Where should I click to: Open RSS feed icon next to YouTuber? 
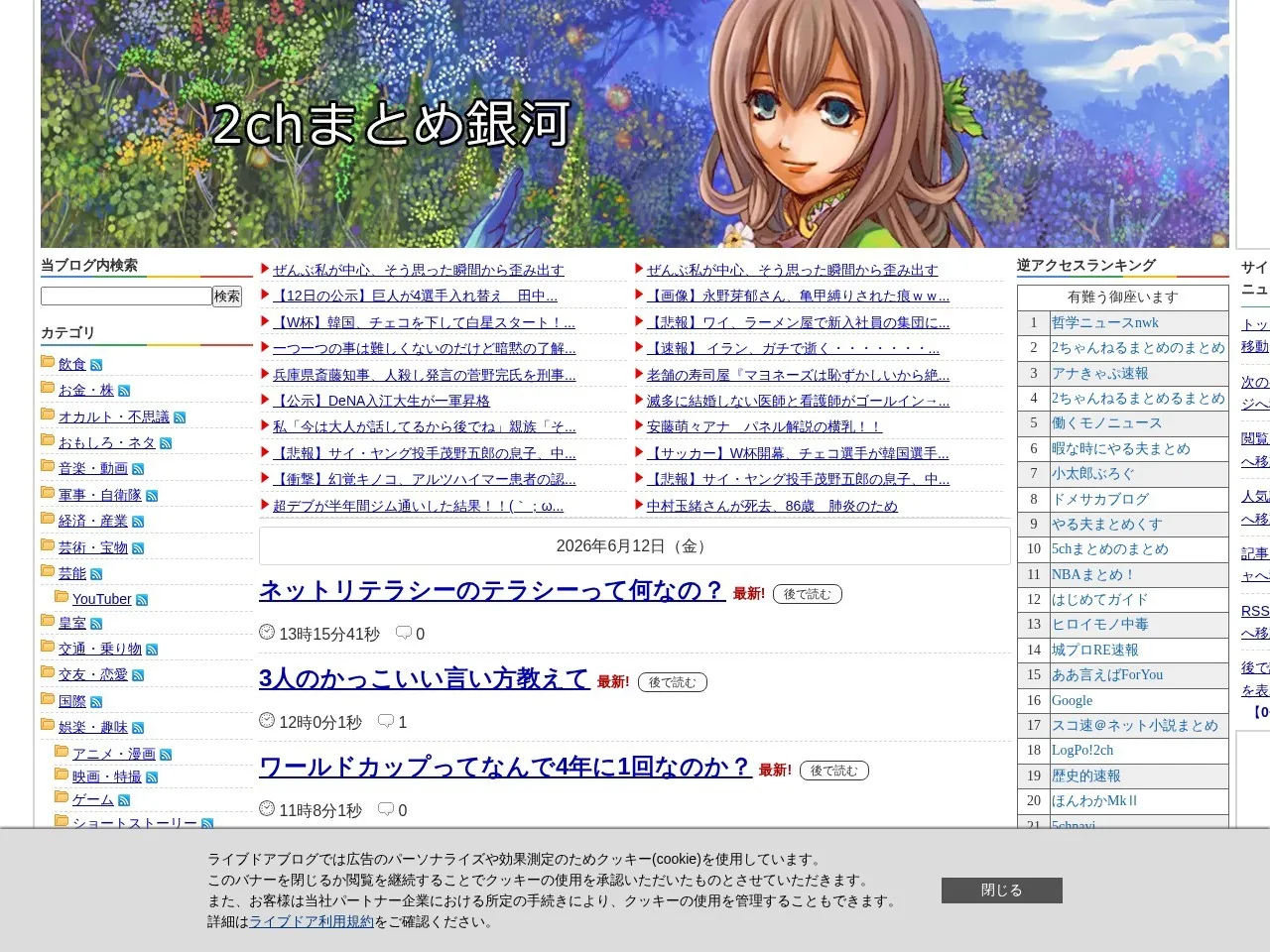pyautogui.click(x=142, y=600)
